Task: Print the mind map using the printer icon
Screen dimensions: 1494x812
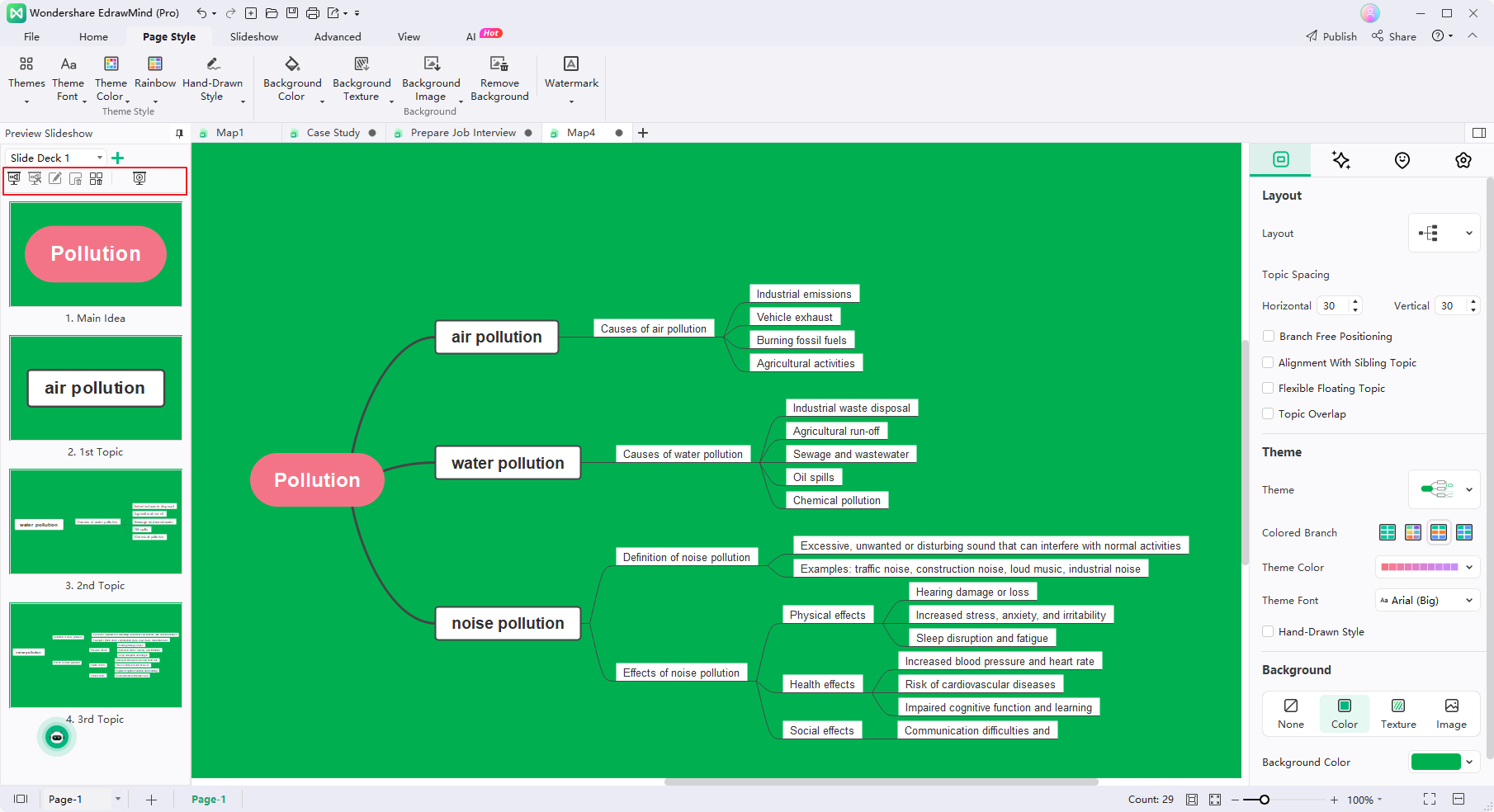Action: (313, 13)
